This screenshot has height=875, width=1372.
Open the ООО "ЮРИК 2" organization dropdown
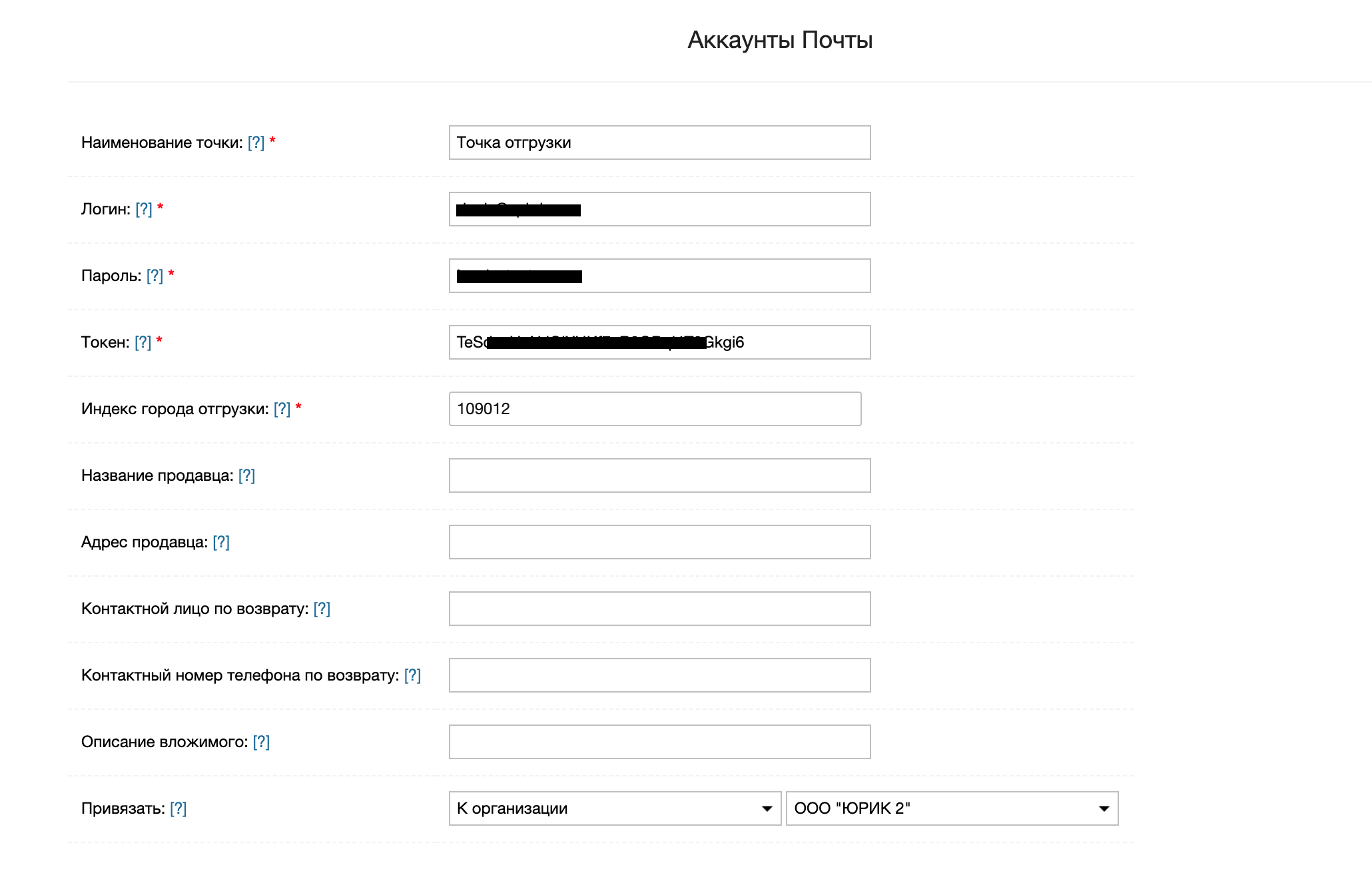951,808
